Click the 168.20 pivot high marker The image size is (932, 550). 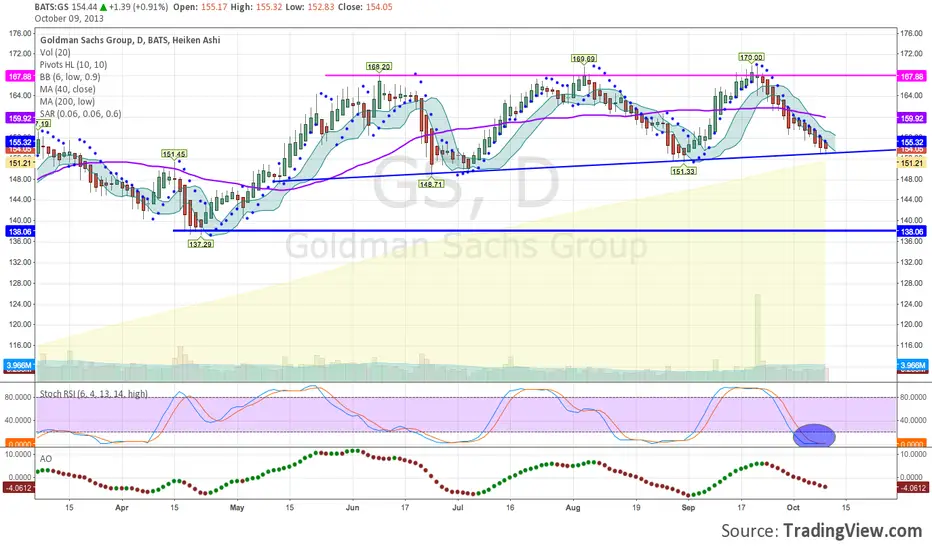379,67
